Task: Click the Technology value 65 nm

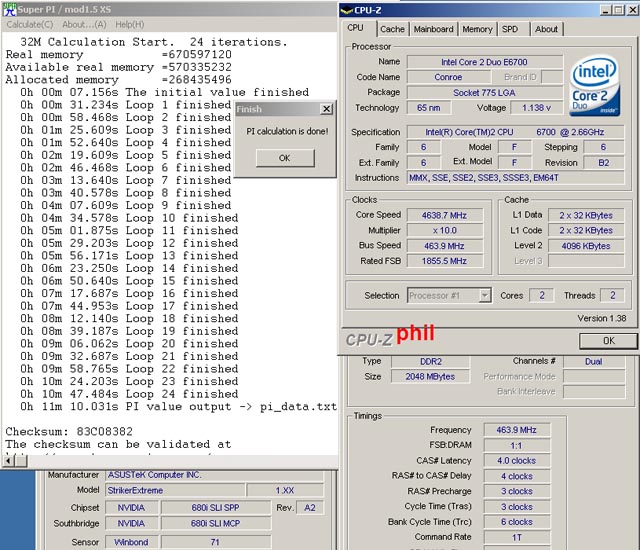Action: 429,108
